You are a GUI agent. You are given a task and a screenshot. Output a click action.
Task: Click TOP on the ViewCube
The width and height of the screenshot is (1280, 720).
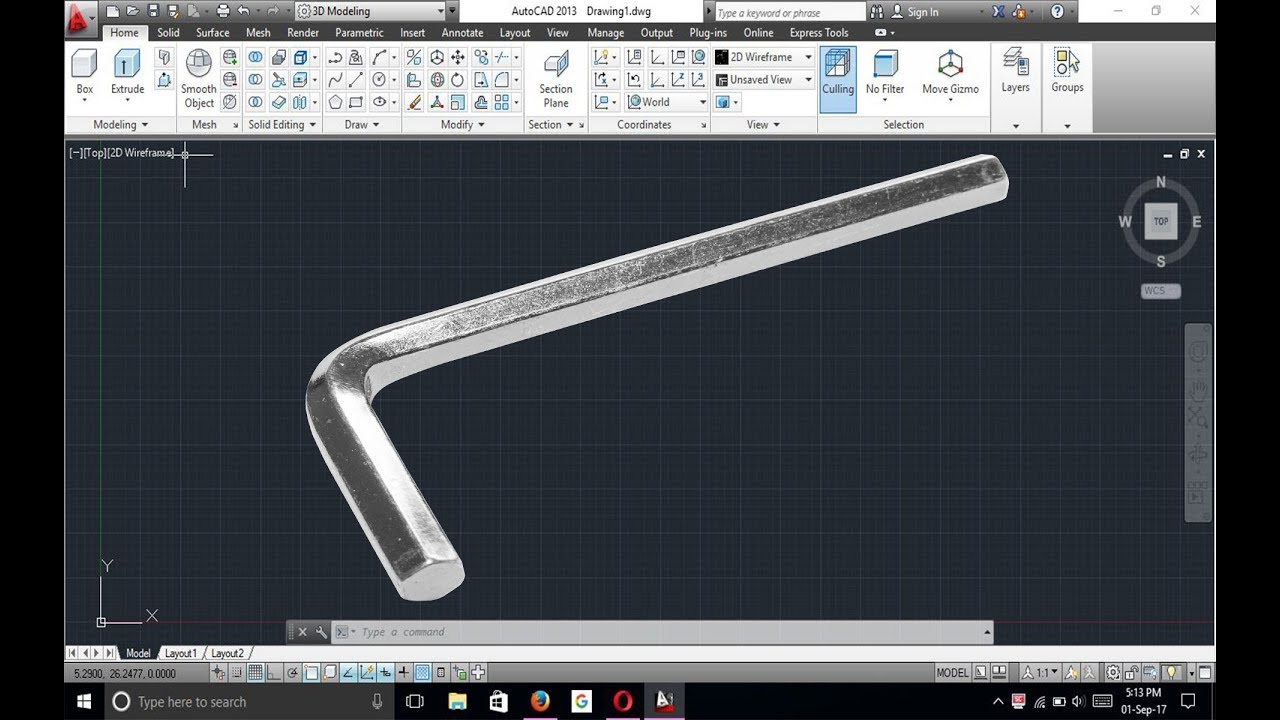(1160, 221)
